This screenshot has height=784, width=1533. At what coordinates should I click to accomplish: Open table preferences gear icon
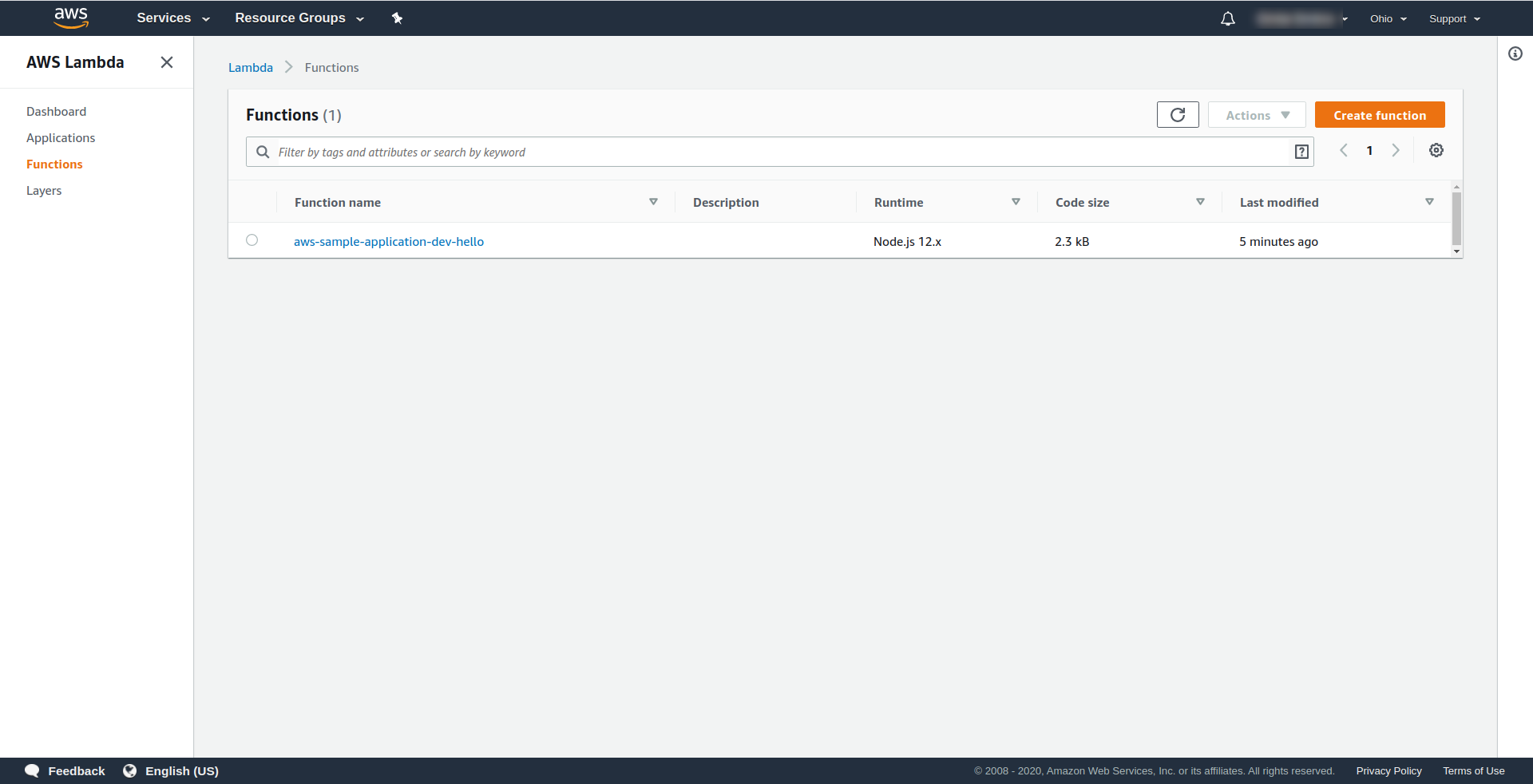1436,151
